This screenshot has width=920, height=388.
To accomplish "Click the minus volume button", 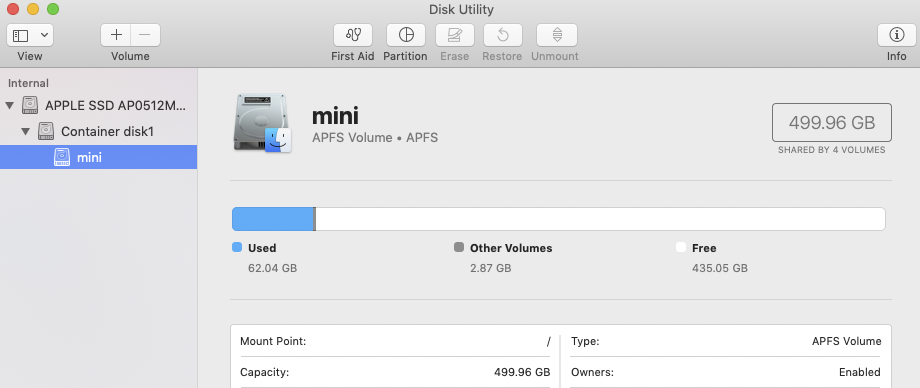I will tap(146, 35).
